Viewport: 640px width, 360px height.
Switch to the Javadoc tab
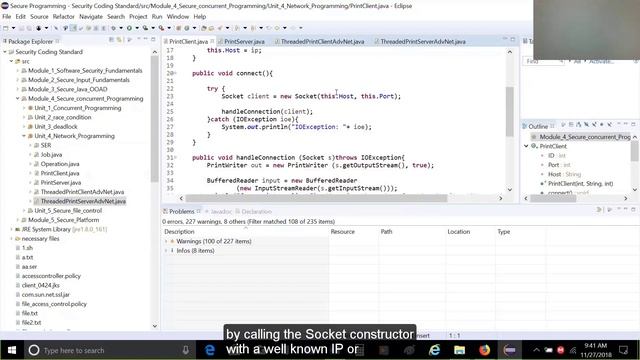[x=221, y=211]
